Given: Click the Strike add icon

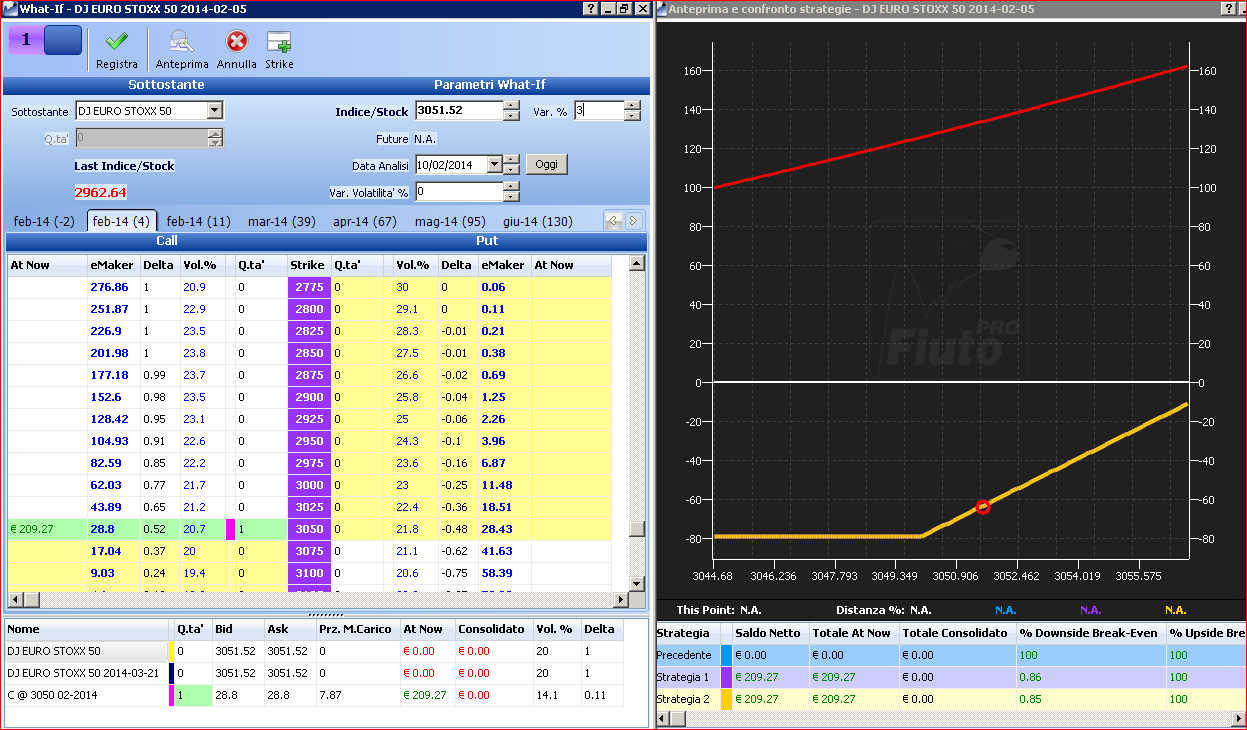Looking at the screenshot, I should click(x=279, y=41).
